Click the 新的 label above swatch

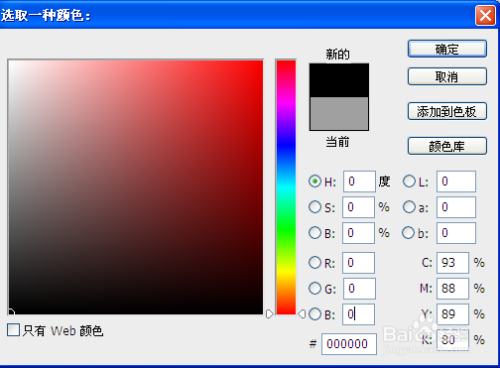(338, 54)
